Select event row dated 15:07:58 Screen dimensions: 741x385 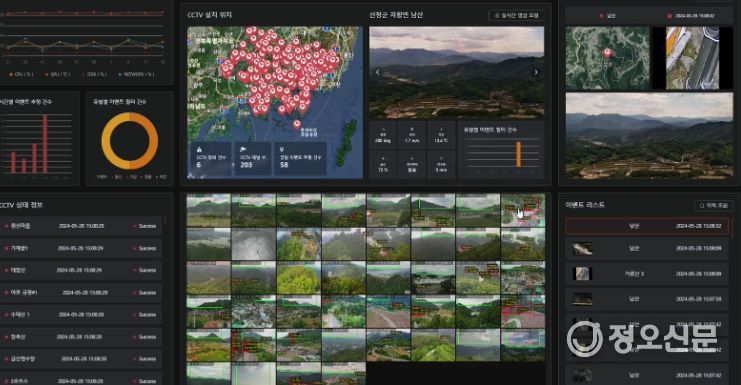pyautogui.click(x=647, y=299)
